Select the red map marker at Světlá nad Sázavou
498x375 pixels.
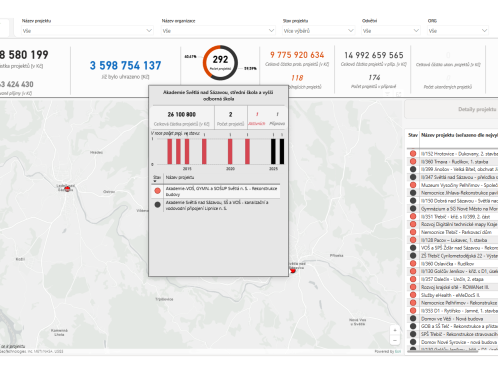pyautogui.click(x=293, y=271)
